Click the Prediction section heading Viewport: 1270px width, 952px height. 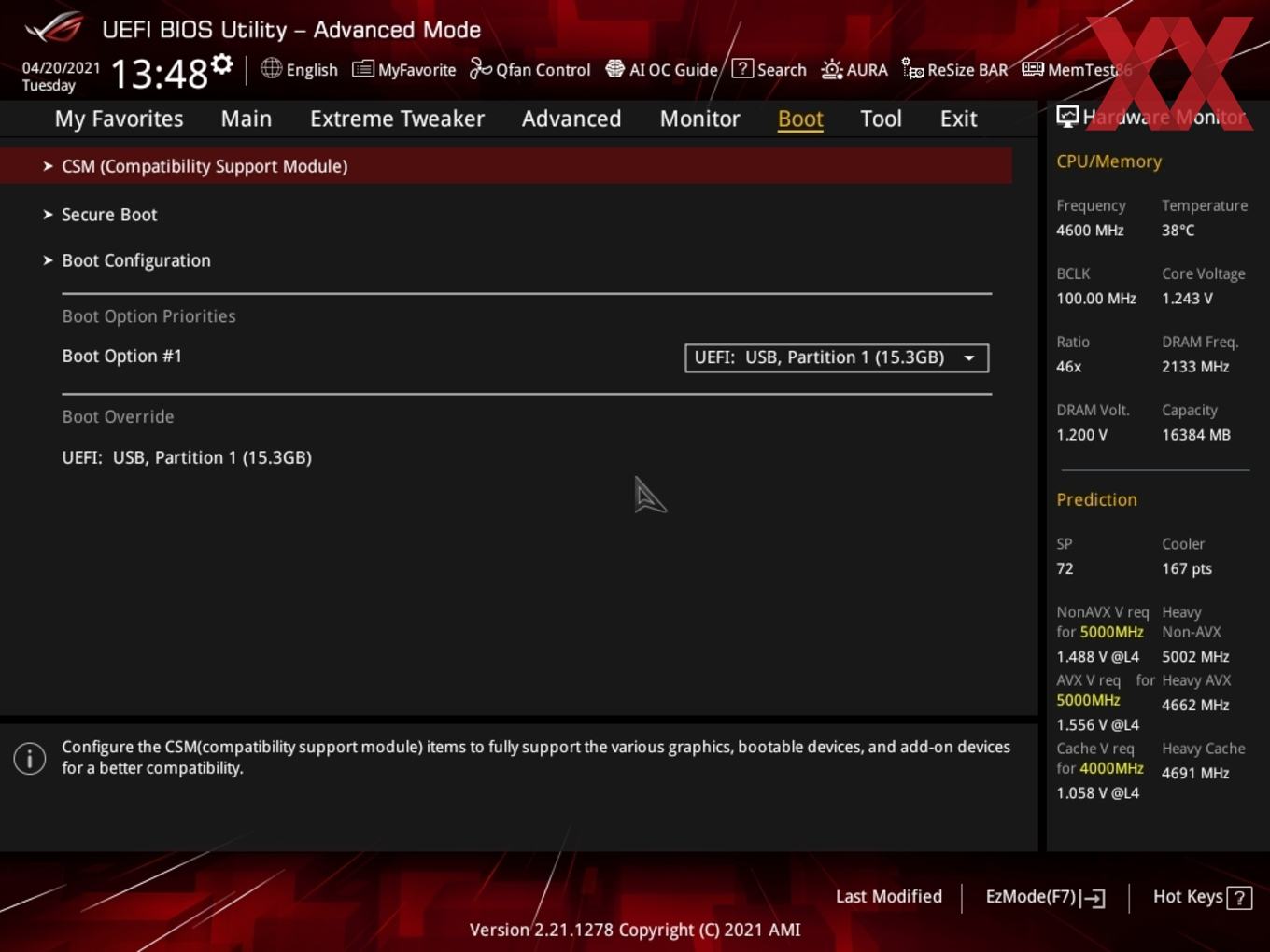pyautogui.click(x=1096, y=499)
